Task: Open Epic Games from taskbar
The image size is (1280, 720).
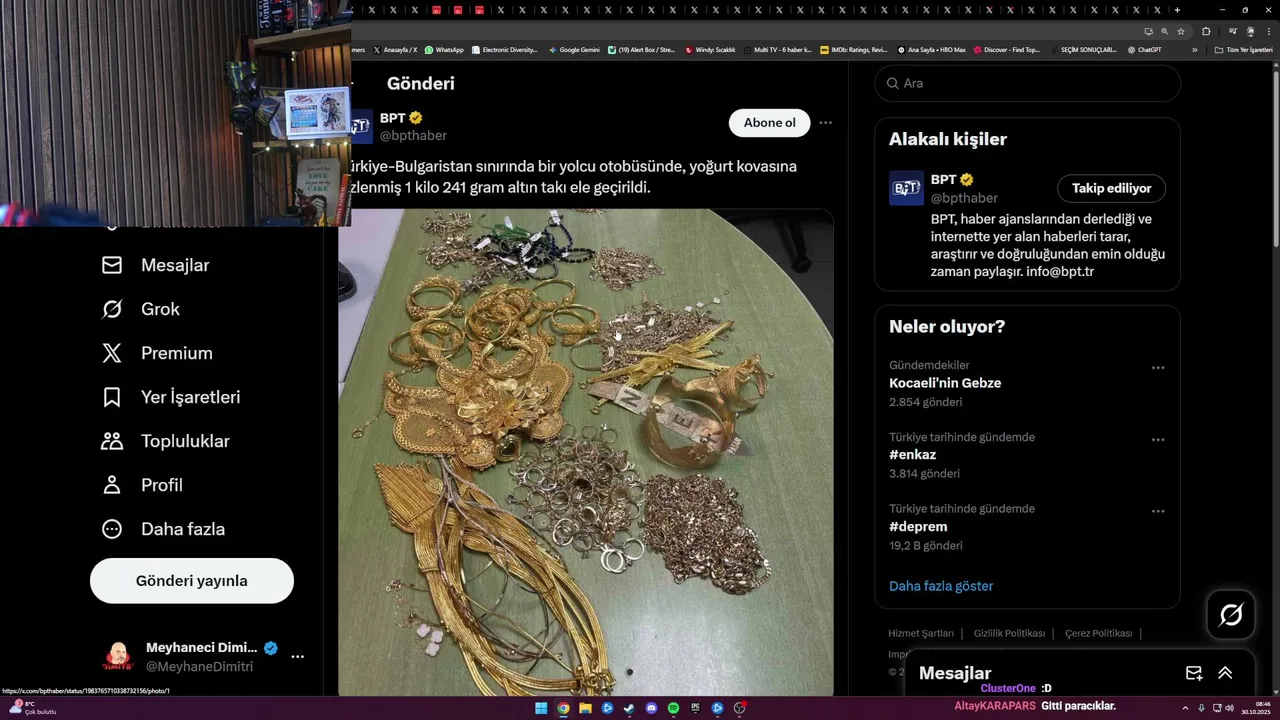Action: point(695,708)
